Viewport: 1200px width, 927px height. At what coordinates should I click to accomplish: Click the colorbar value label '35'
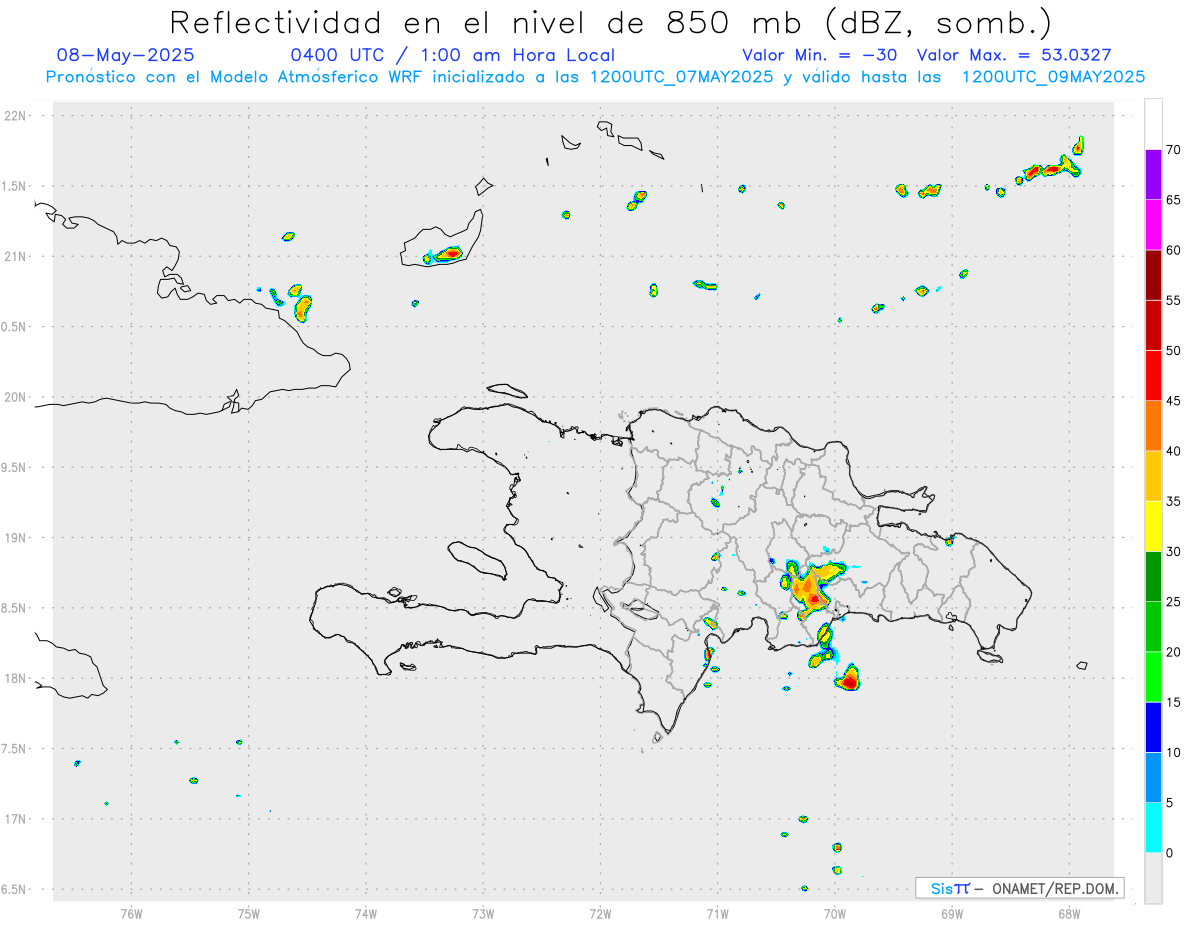tap(1173, 501)
